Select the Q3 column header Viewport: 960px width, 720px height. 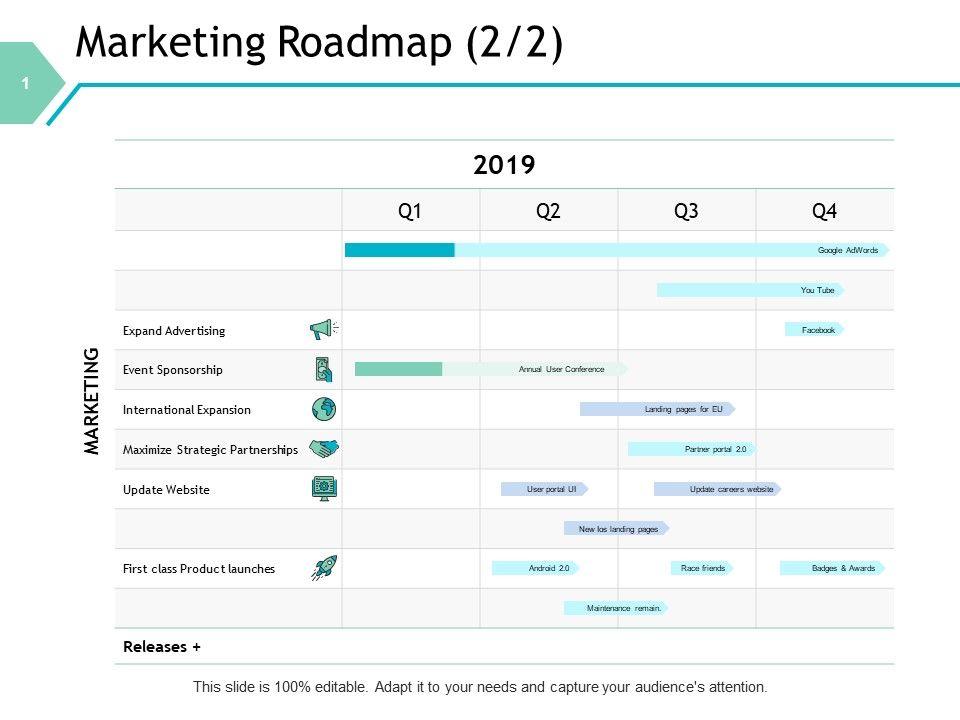(x=686, y=211)
